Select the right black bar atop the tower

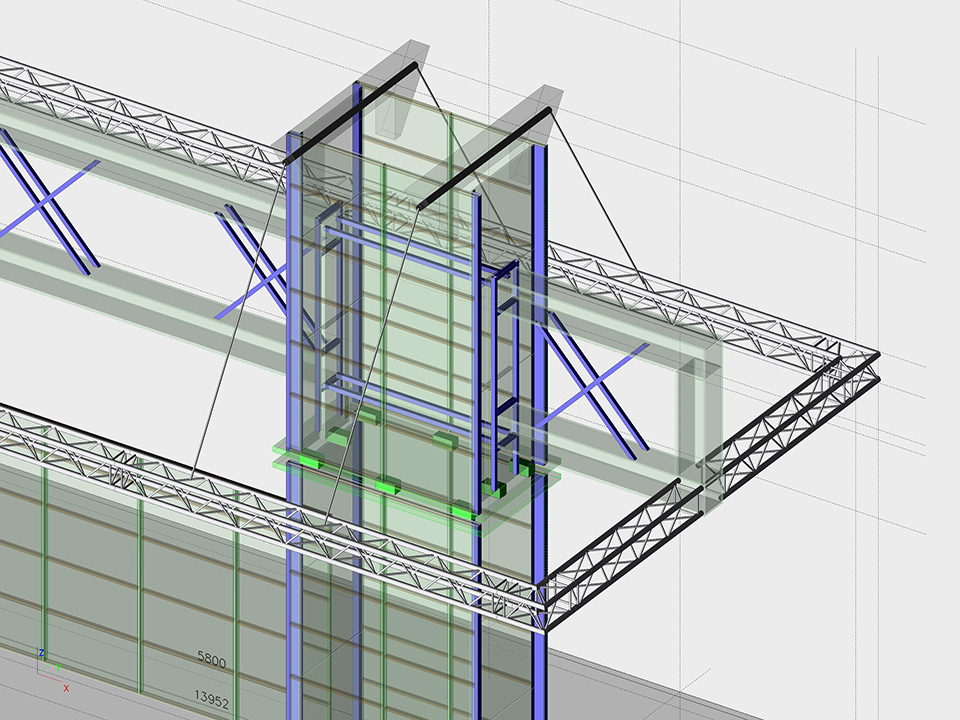tap(485, 160)
